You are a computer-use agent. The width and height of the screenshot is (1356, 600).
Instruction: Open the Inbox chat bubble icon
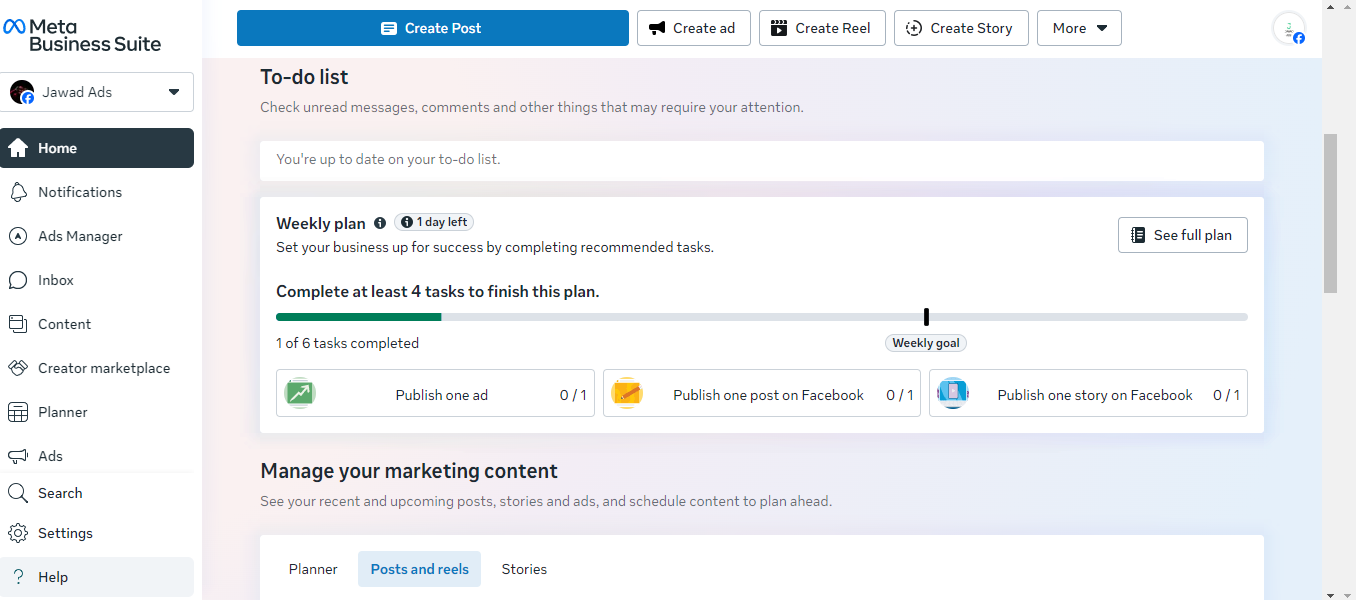18,280
